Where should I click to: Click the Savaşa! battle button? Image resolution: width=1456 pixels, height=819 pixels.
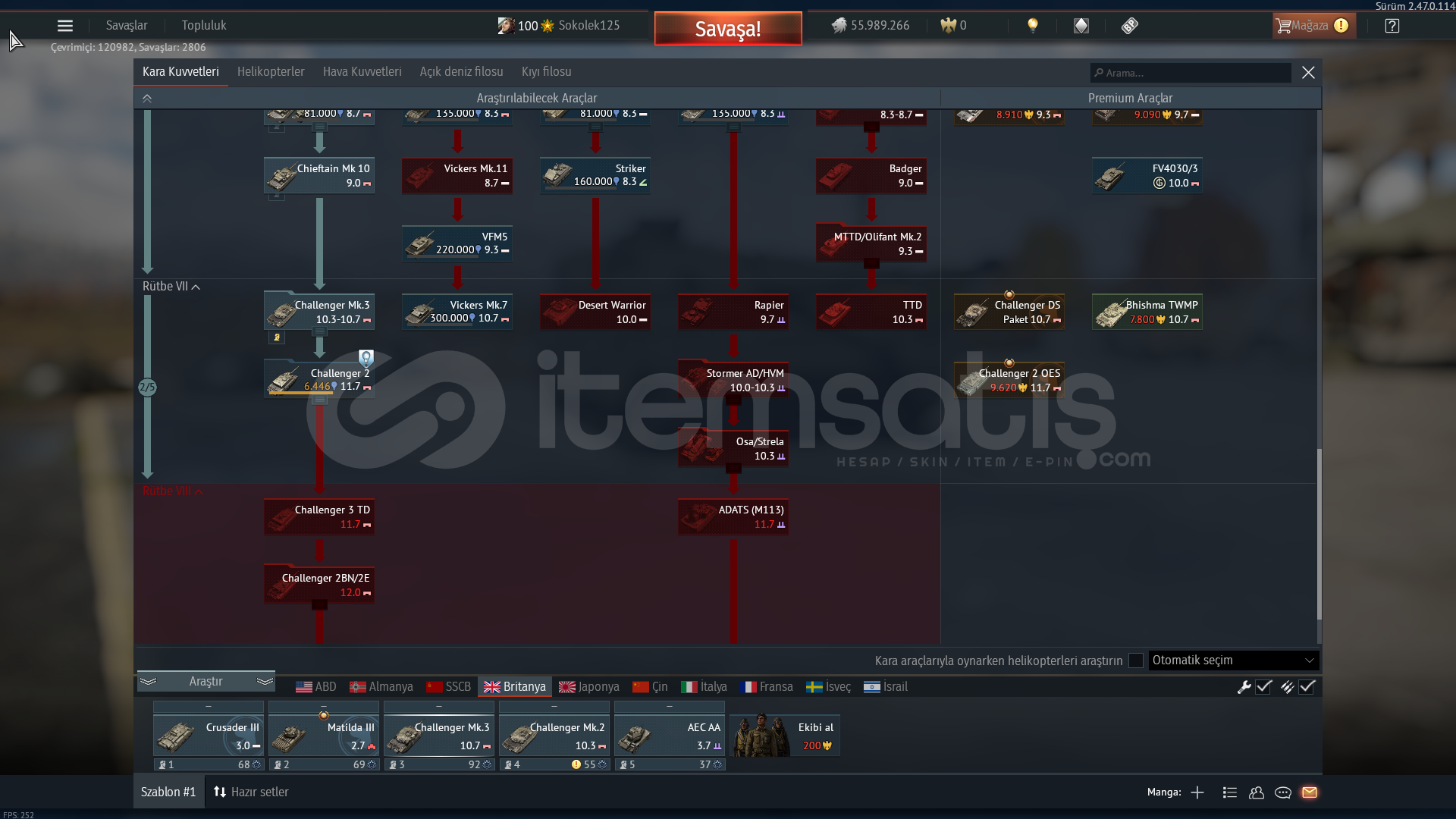click(728, 29)
